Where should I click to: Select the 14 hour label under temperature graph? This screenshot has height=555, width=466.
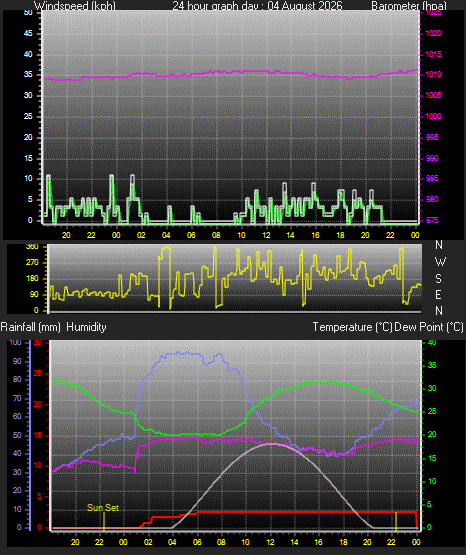pyautogui.click(x=294, y=542)
